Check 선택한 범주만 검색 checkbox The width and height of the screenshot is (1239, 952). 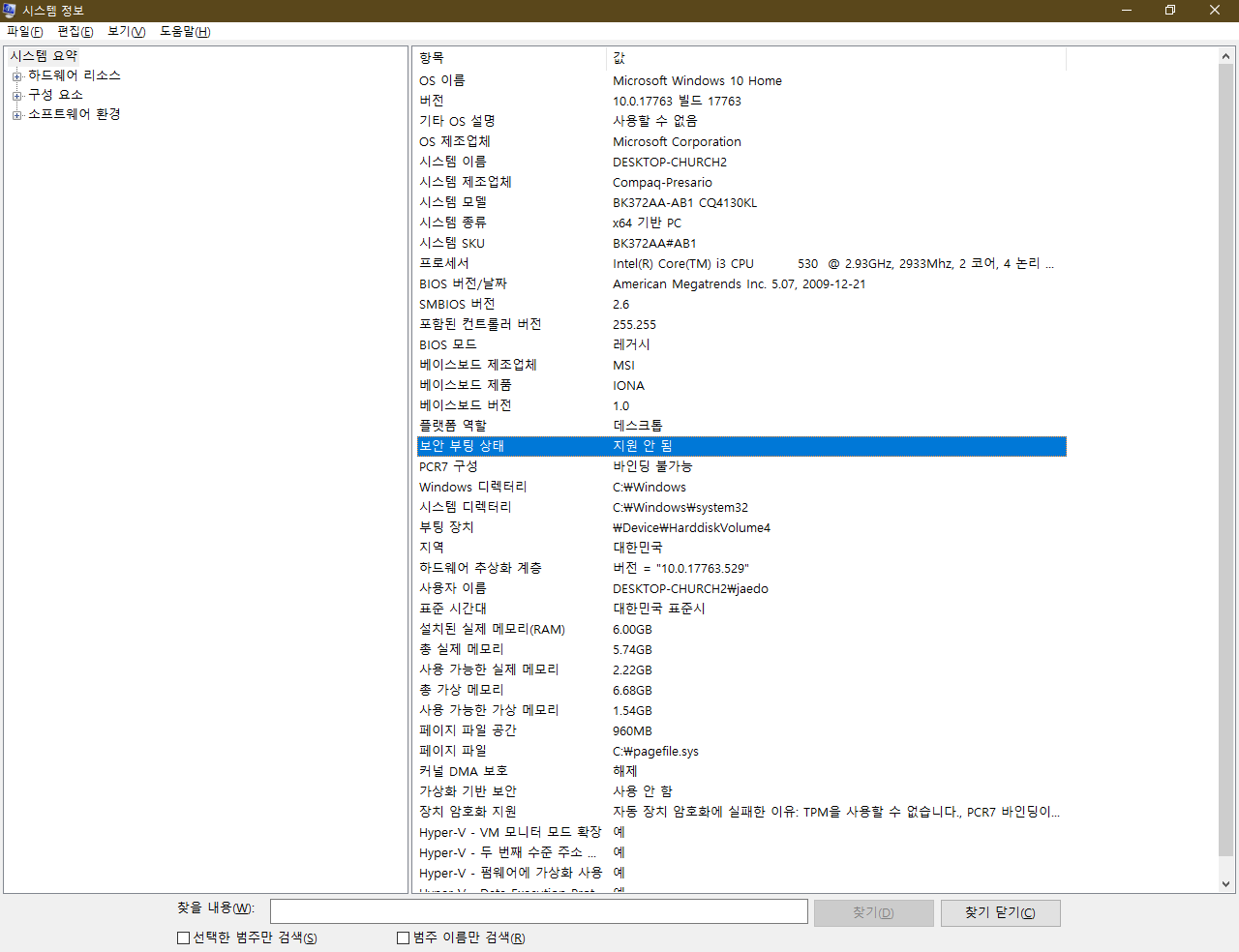click(x=183, y=937)
